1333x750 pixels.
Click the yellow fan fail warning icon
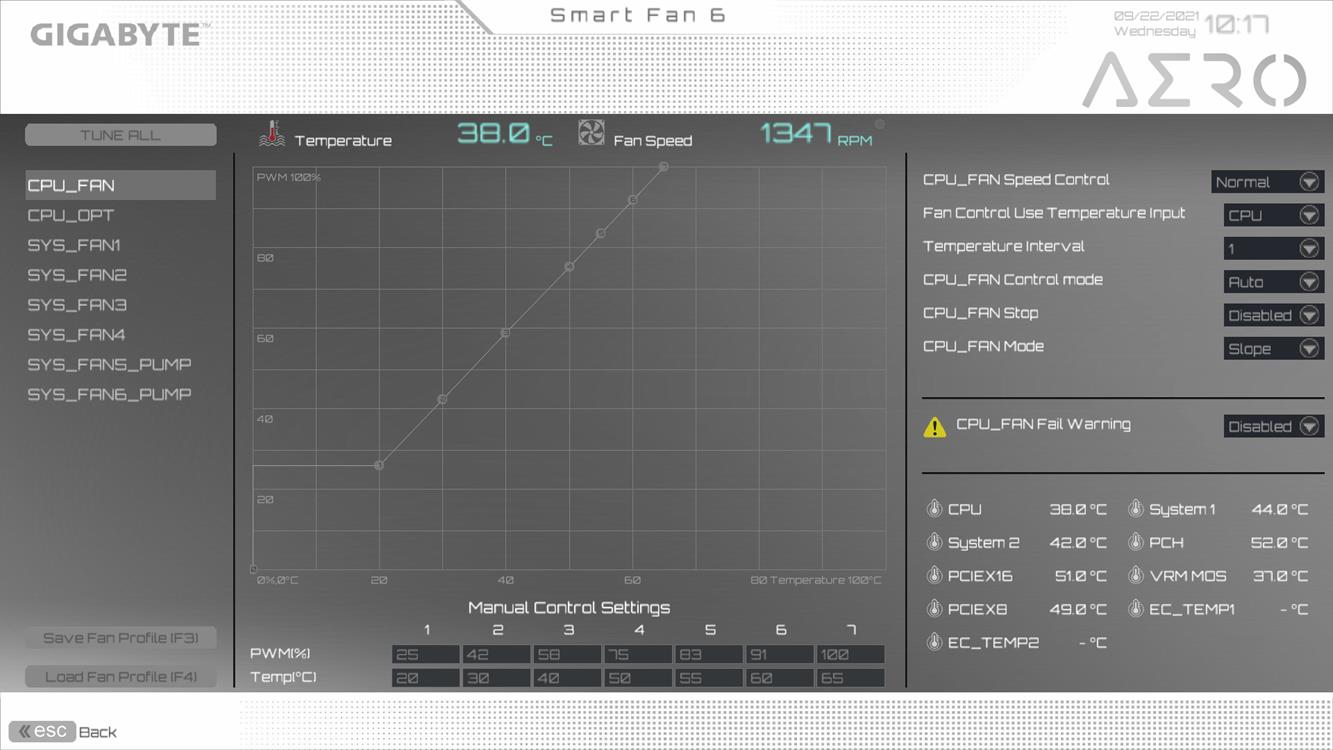tap(934, 427)
